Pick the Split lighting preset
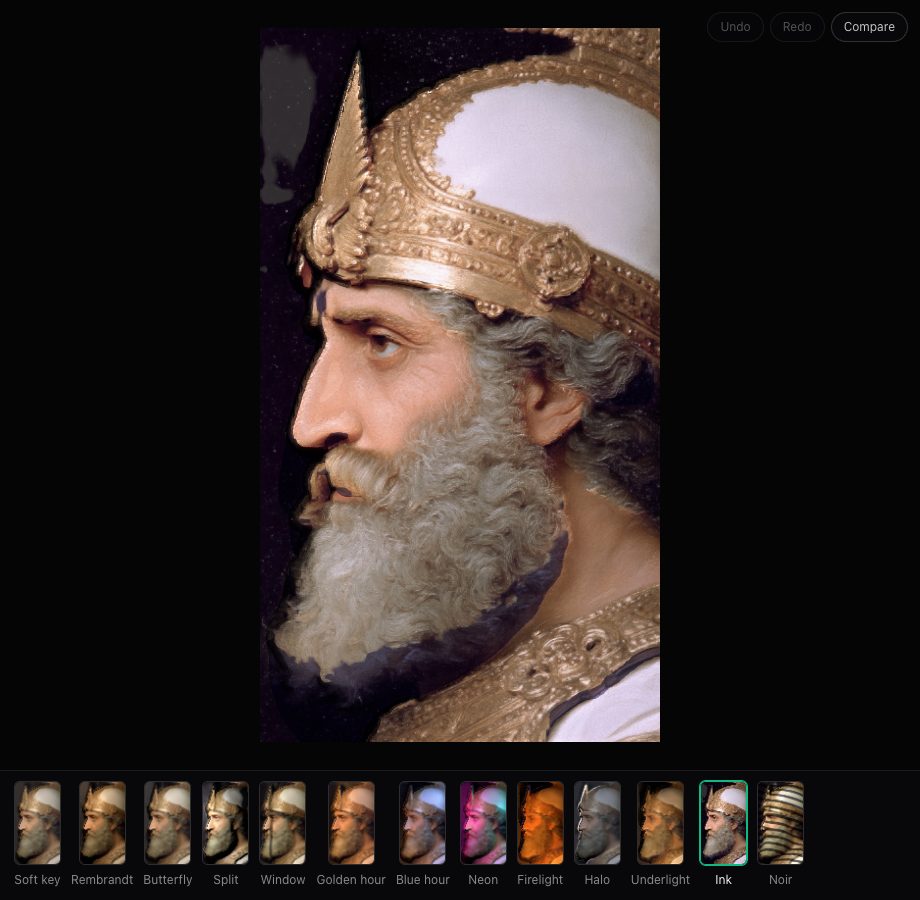The image size is (920, 900). pos(225,823)
